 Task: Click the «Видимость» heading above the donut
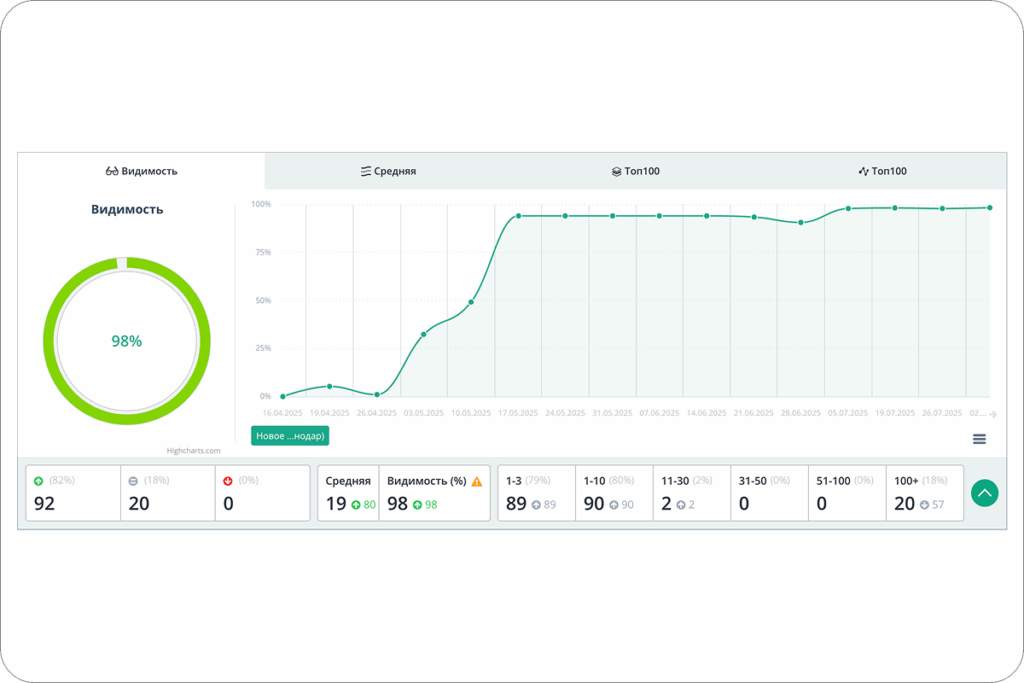[x=127, y=210]
